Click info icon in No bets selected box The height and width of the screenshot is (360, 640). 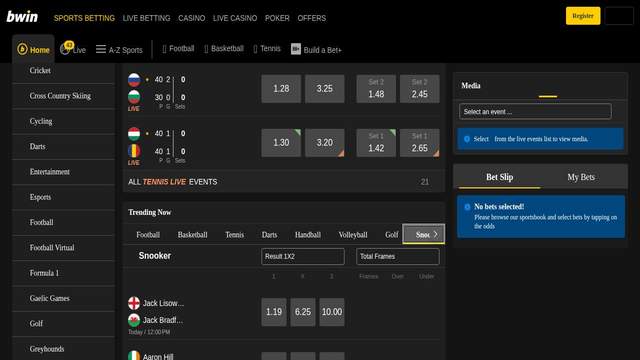[467, 207]
